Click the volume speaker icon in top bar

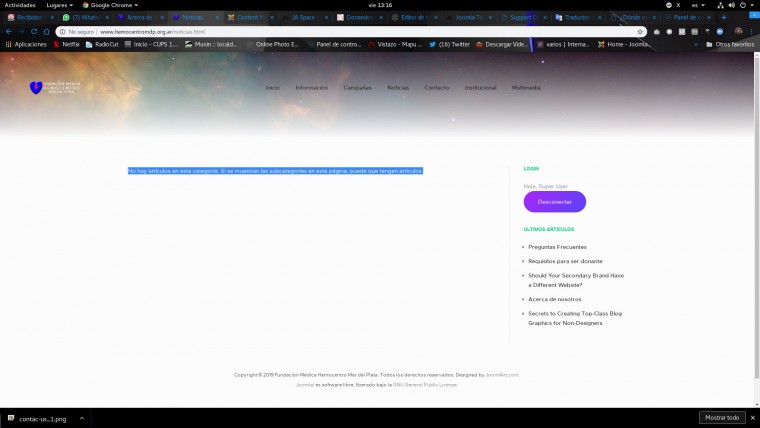point(731,5)
